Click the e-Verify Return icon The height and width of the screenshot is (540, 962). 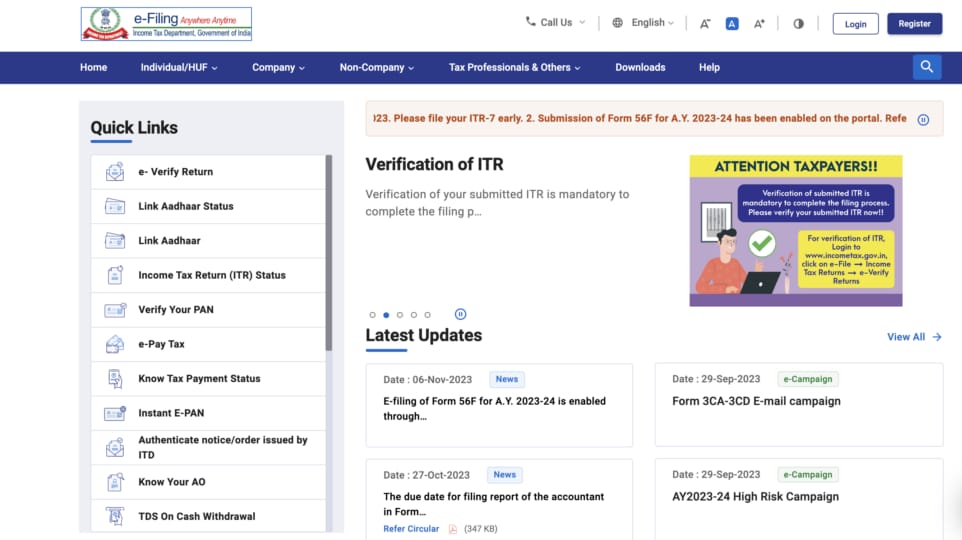pos(115,172)
